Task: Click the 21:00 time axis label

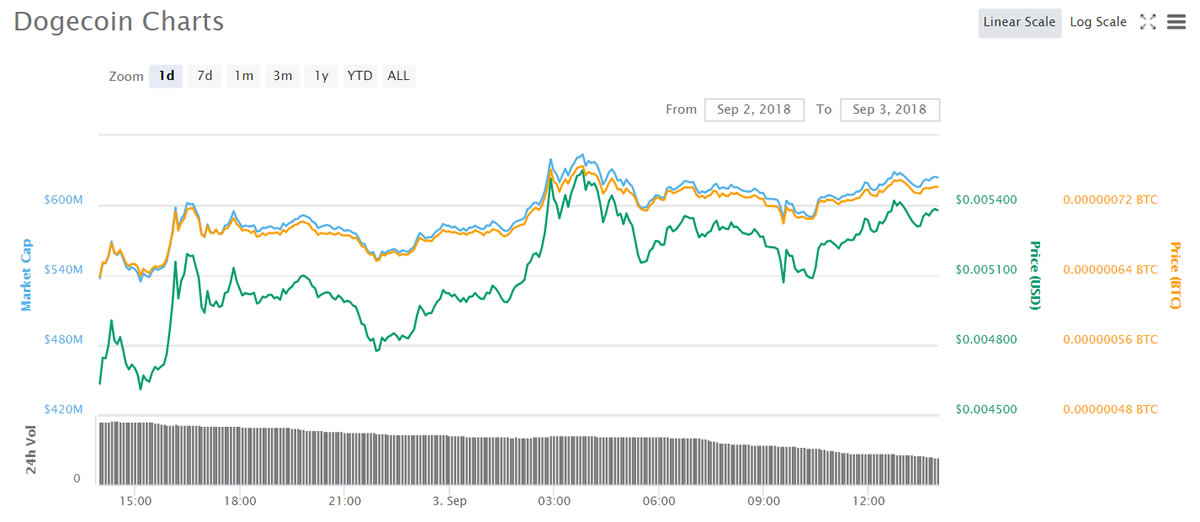Action: tap(345, 501)
